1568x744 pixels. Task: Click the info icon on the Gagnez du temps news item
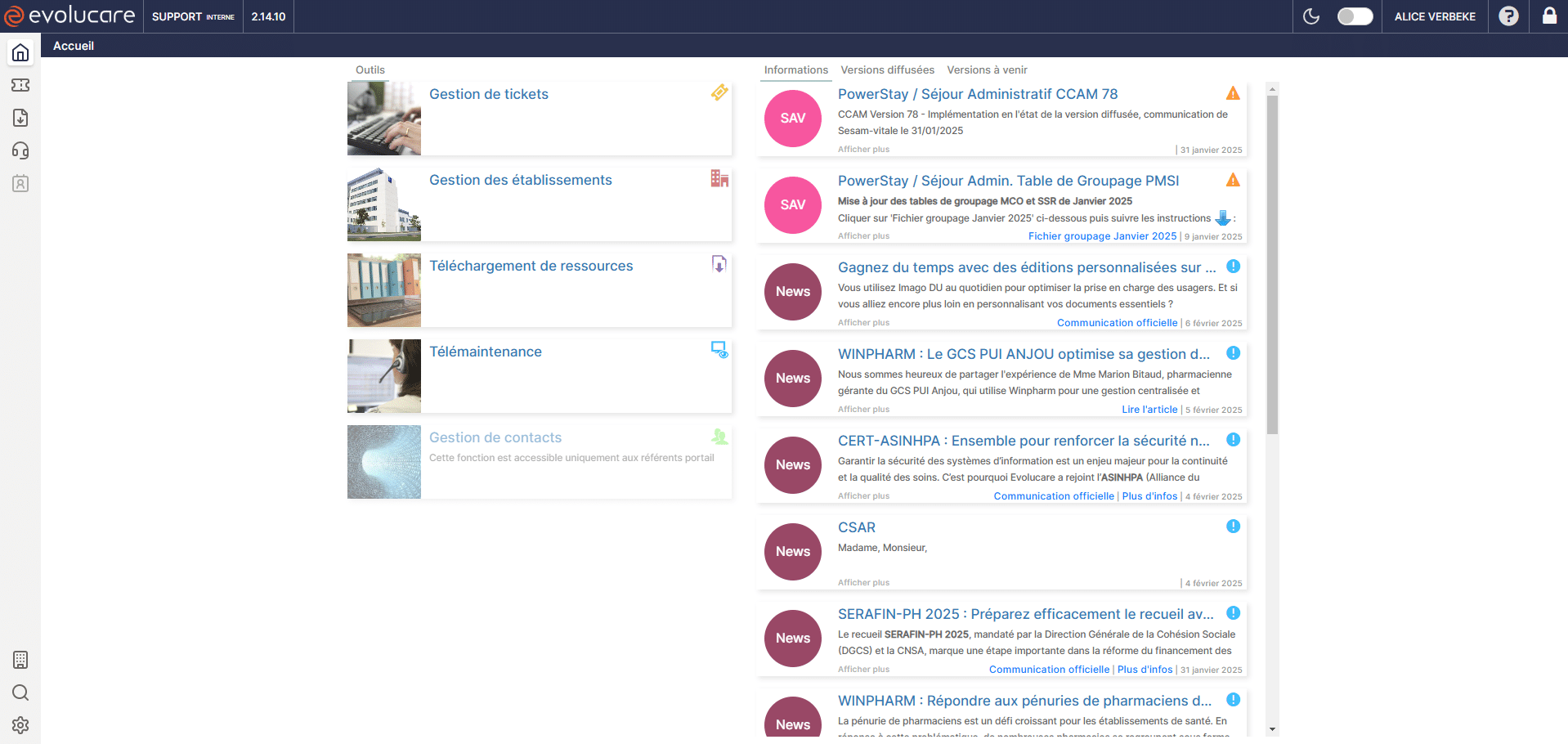(x=1234, y=267)
